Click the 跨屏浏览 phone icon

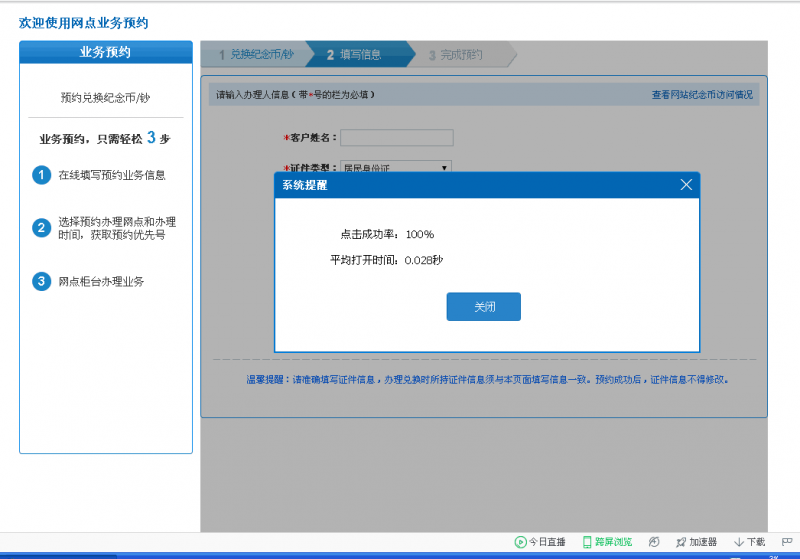point(587,542)
